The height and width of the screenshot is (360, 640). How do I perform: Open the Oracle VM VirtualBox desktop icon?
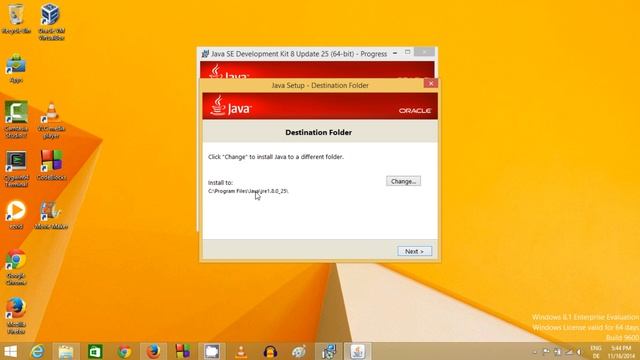point(51,22)
